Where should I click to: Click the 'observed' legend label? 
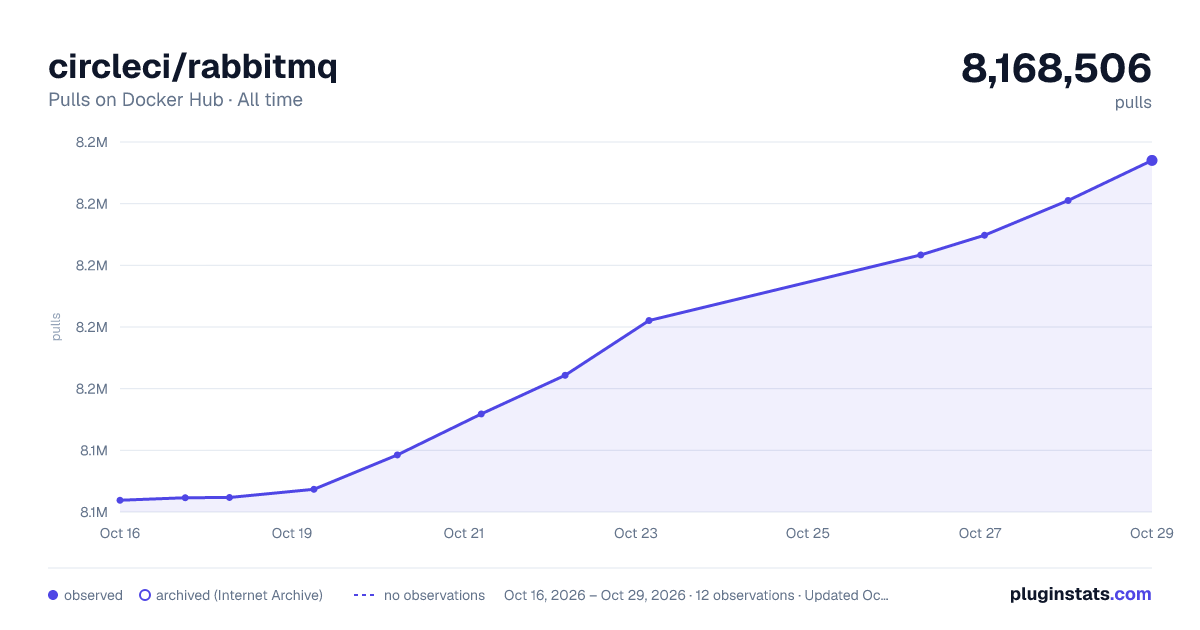93,595
